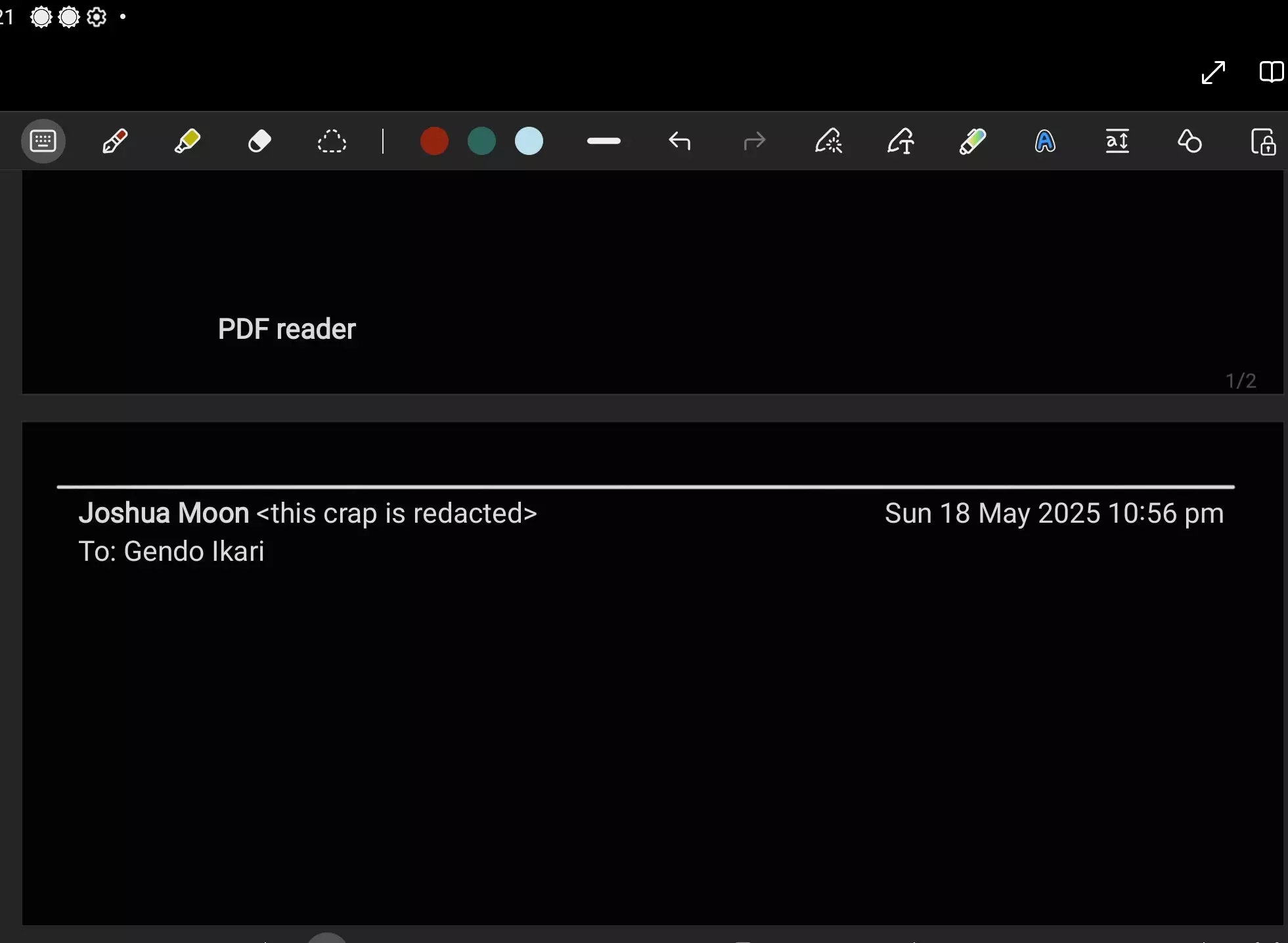Pick the red pen color
Screen dimensions: 1288x943
pos(434,141)
